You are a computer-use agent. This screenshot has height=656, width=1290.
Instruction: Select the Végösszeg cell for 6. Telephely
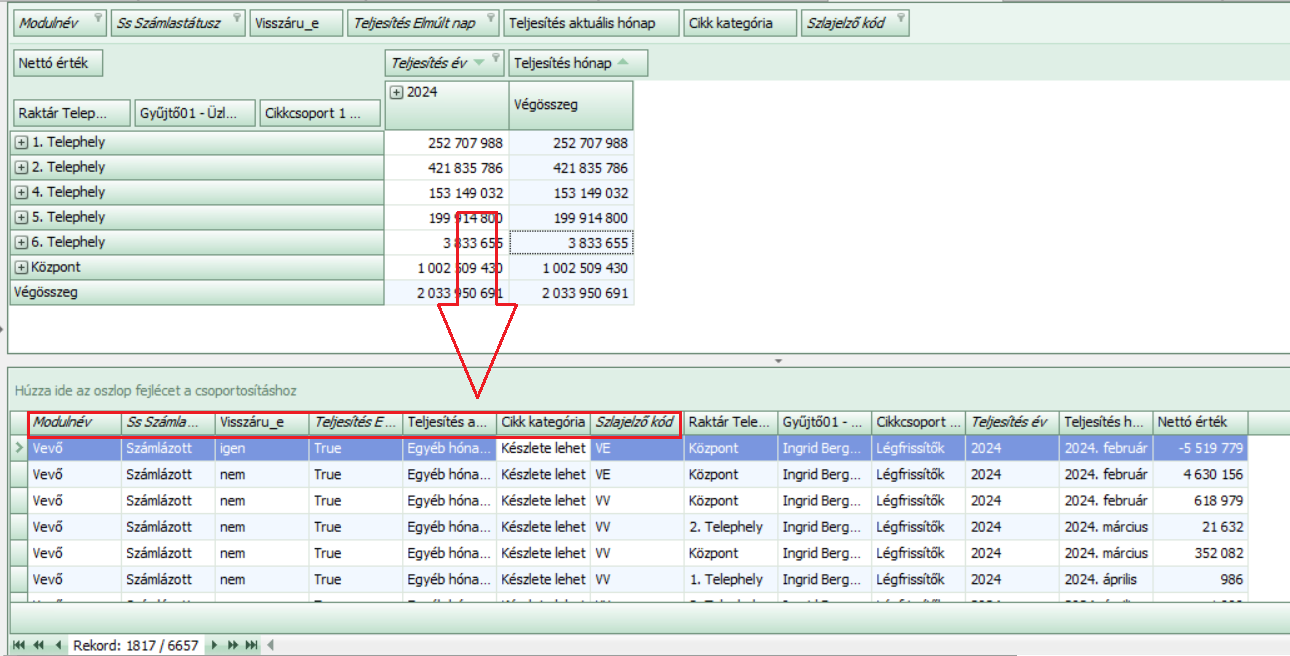pyautogui.click(x=571, y=243)
